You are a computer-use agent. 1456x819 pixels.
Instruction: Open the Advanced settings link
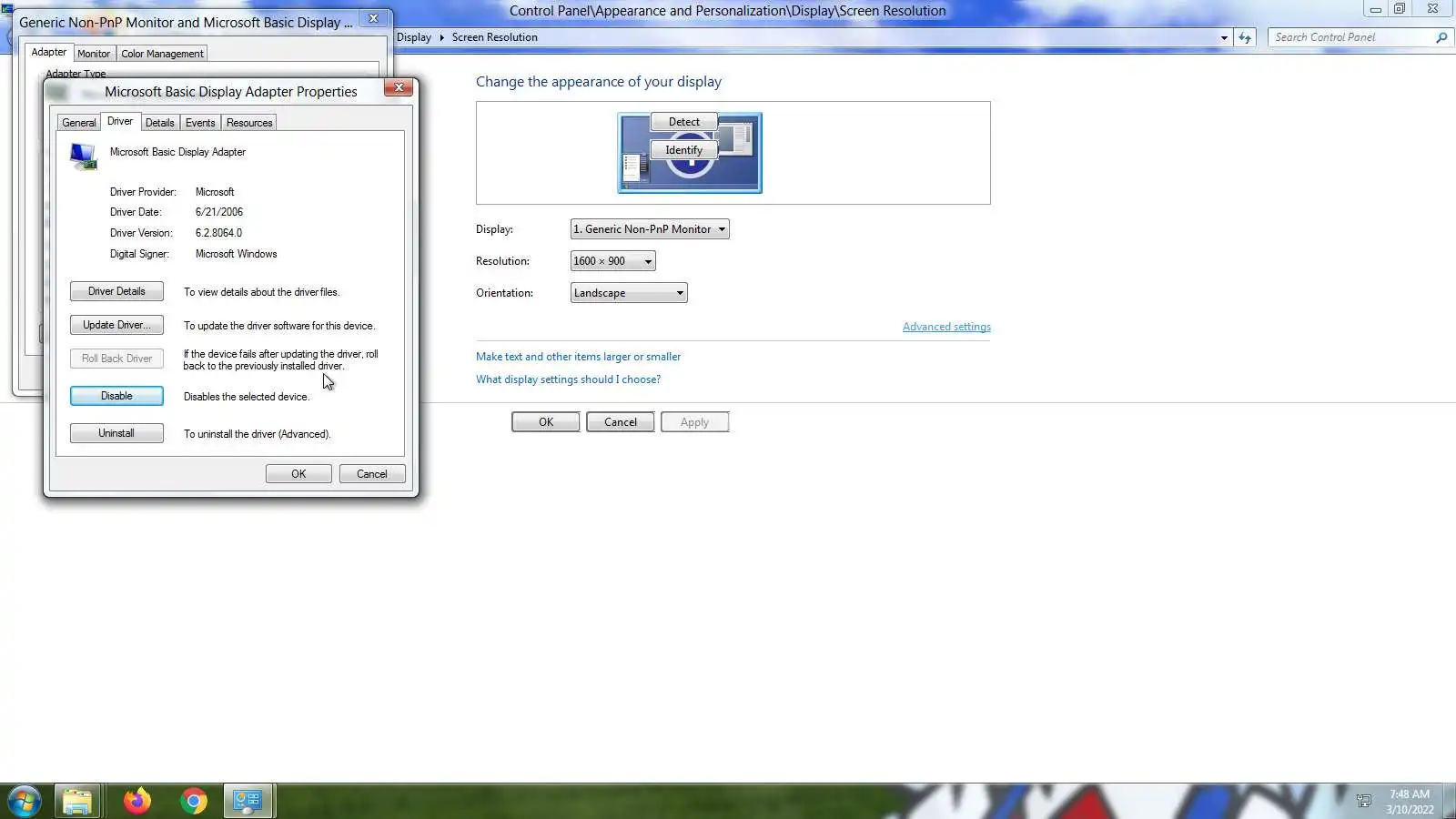(x=946, y=327)
